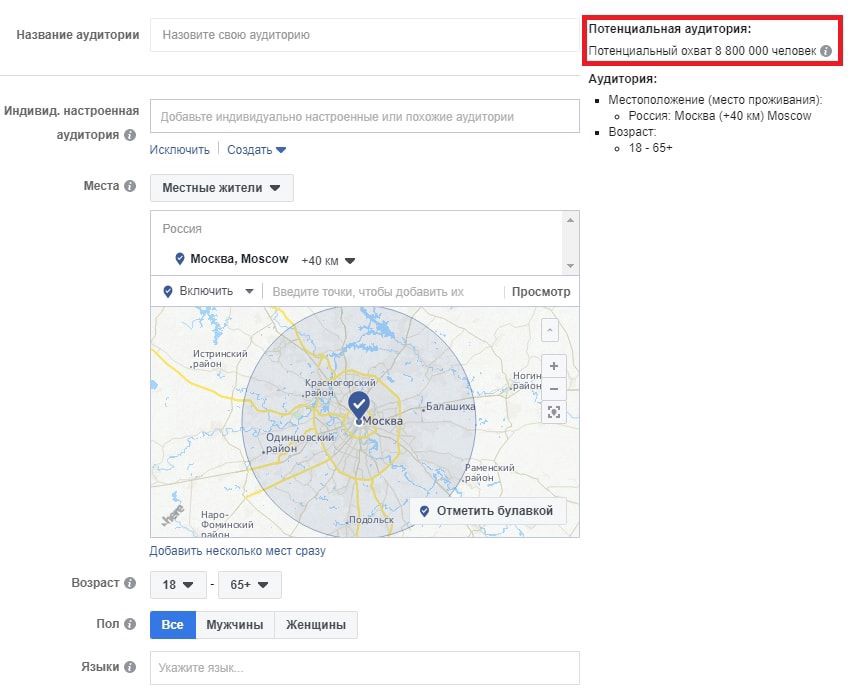Click the info icon beside potential reach
Image resolution: width=851 pixels, height=692 pixels.
pos(826,51)
